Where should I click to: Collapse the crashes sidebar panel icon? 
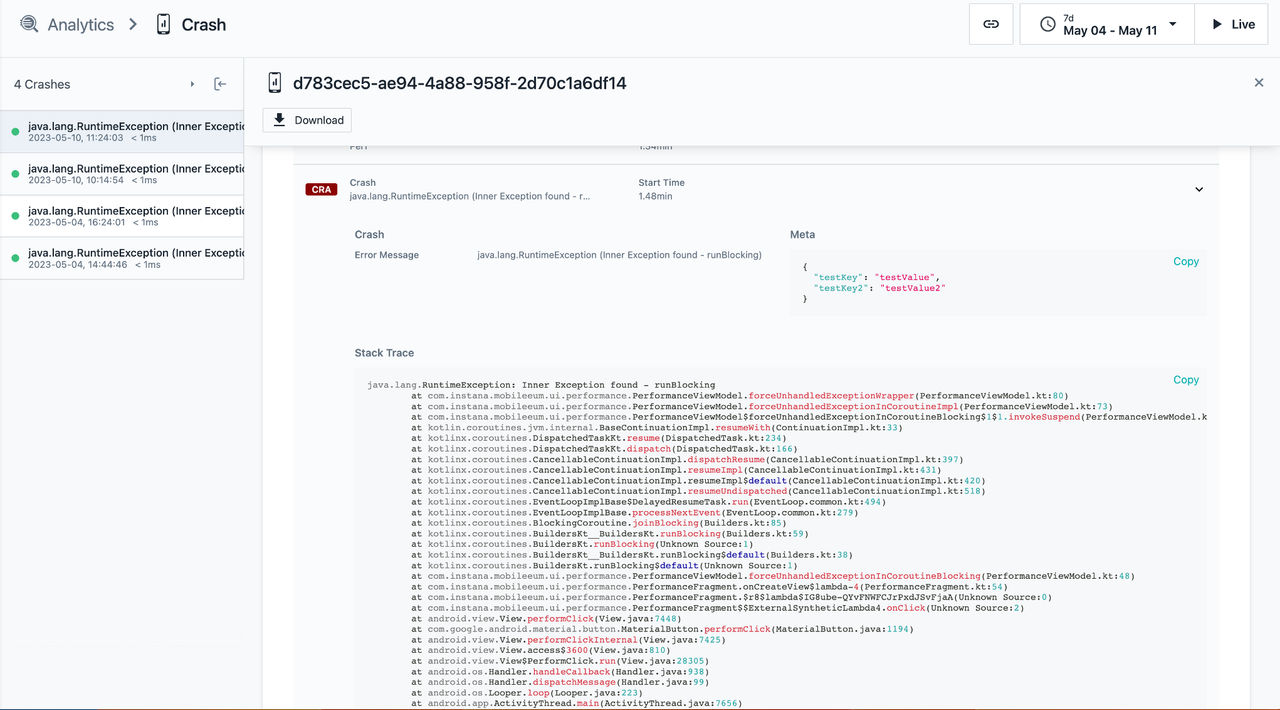220,84
